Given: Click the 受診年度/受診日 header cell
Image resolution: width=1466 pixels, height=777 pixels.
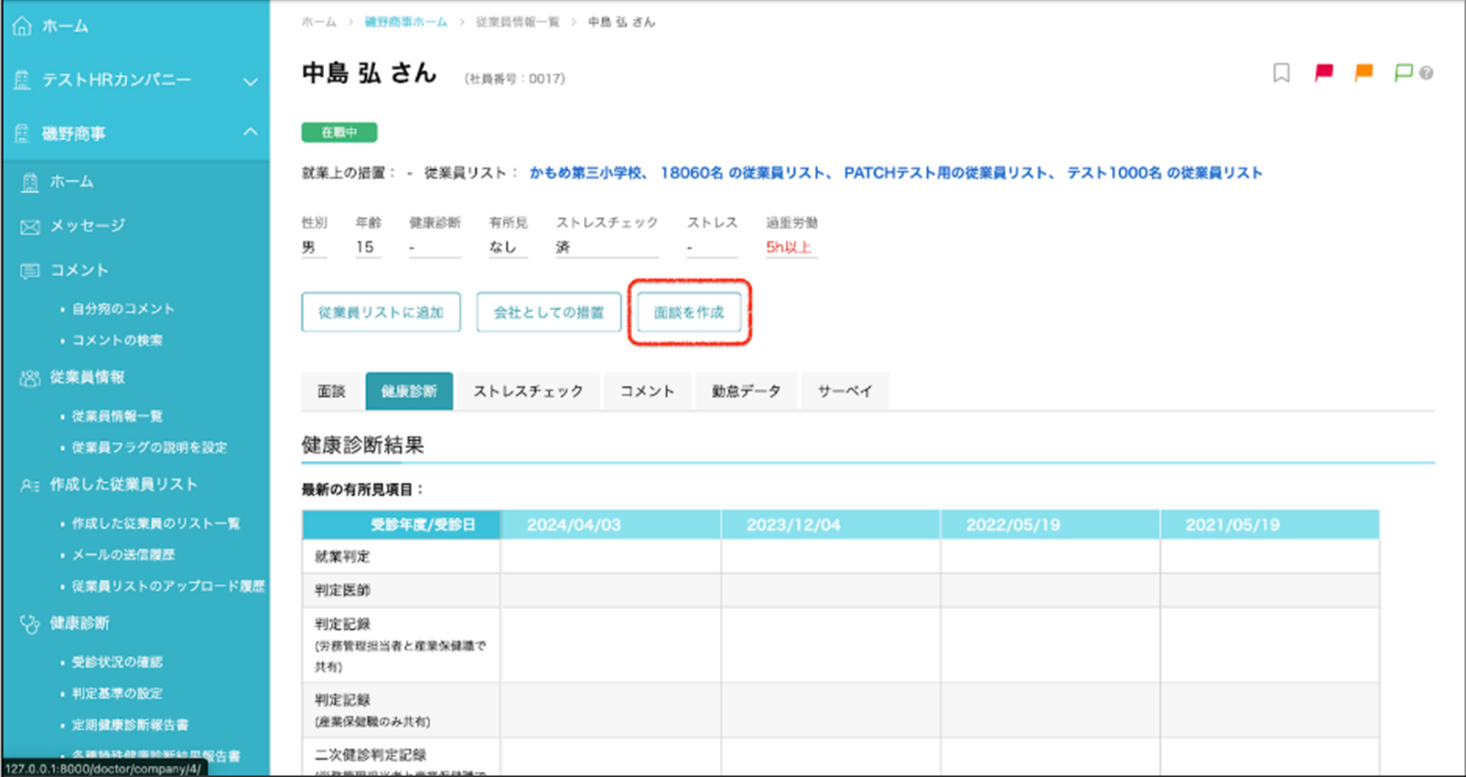Looking at the screenshot, I should pos(401,525).
